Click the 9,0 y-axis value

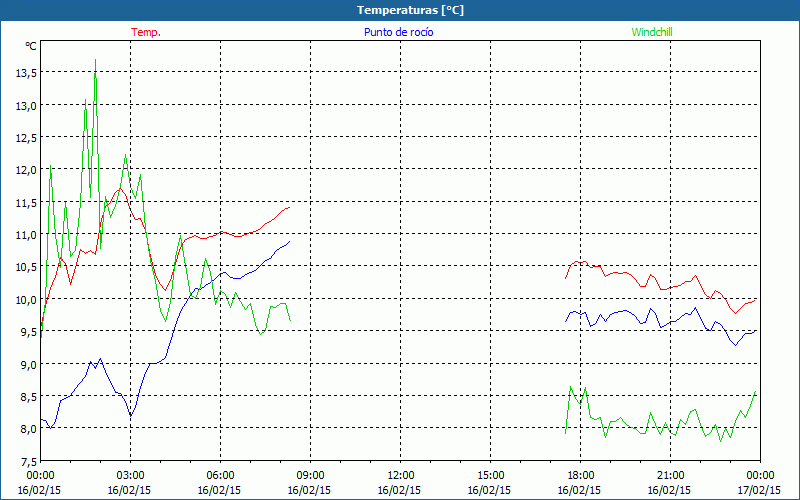pyautogui.click(x=28, y=364)
